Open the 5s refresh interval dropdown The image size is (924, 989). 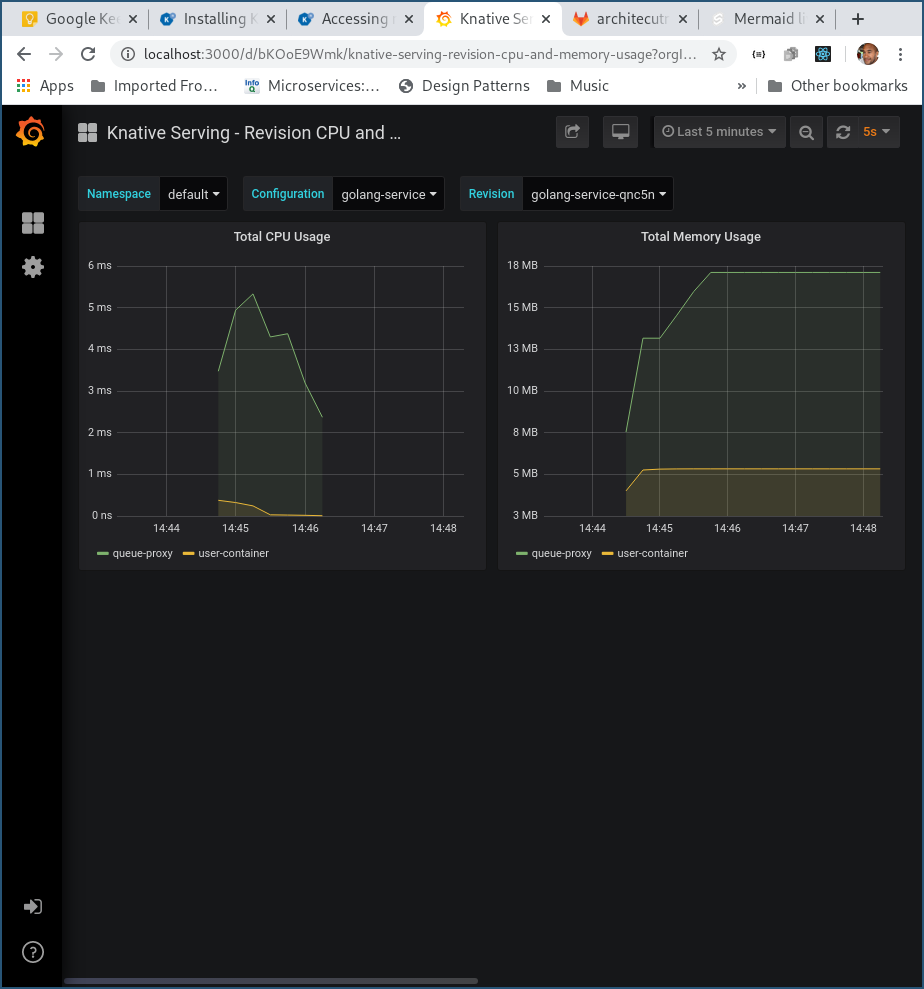(x=877, y=132)
